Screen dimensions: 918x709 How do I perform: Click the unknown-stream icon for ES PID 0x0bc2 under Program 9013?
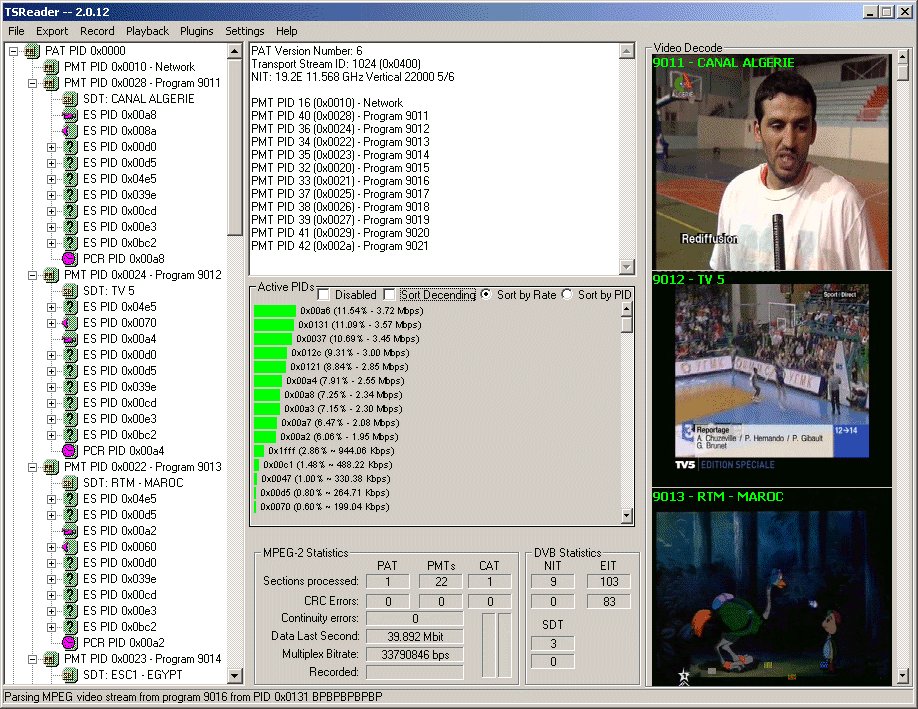69,627
